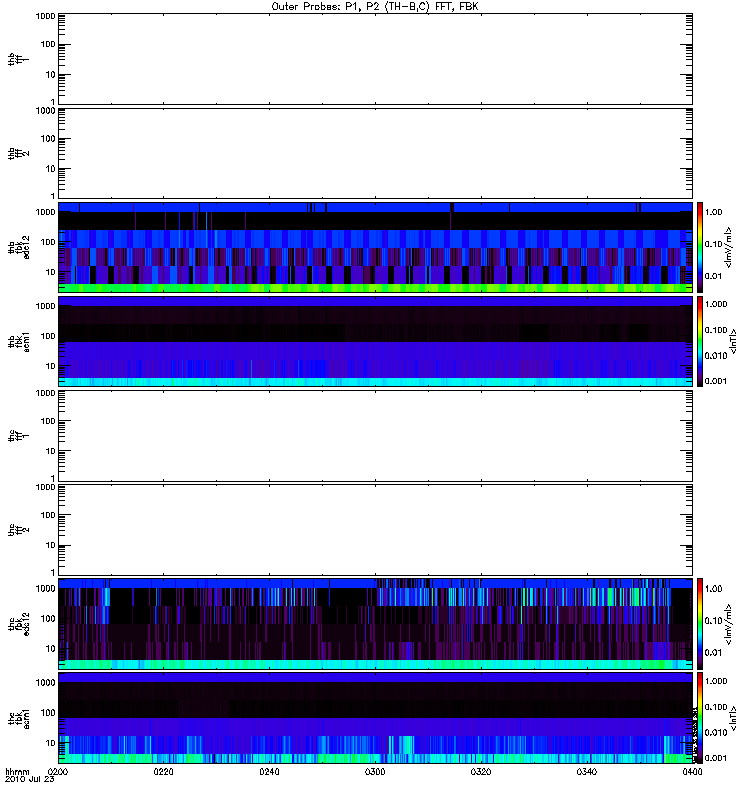Click the "hhmm" axis unit label

point(17,772)
